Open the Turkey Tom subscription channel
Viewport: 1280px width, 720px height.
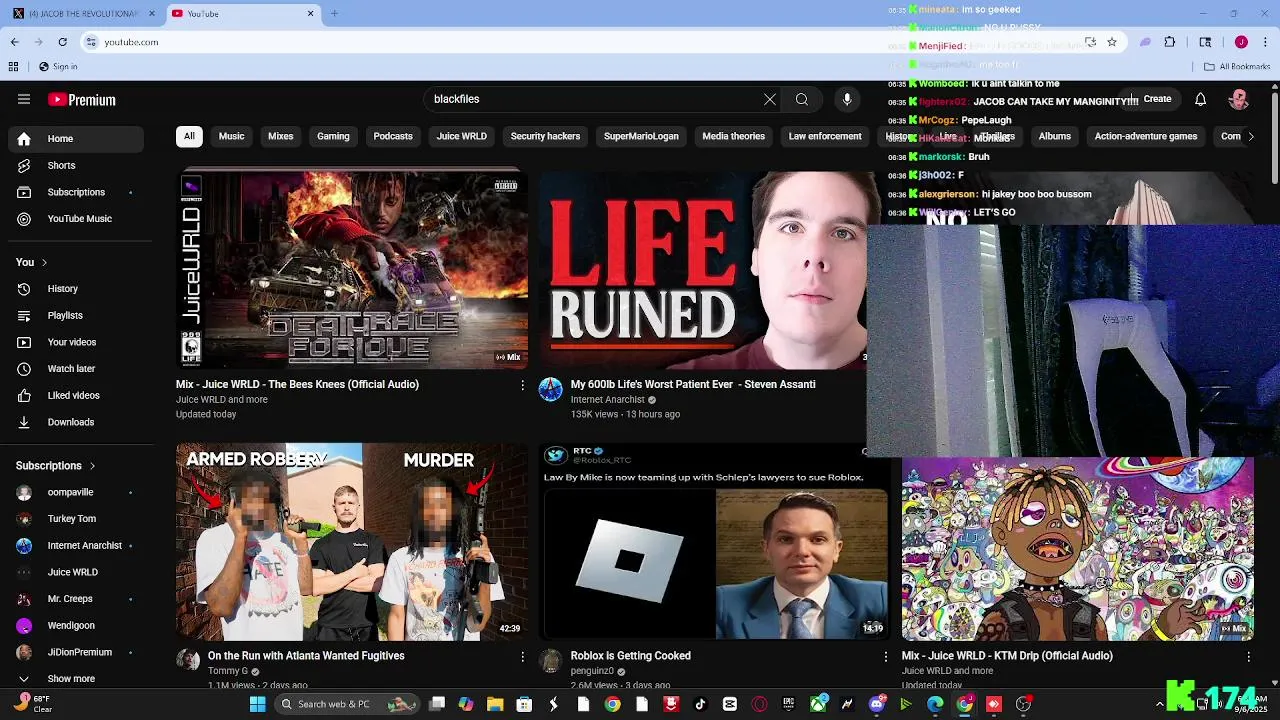tap(76, 519)
